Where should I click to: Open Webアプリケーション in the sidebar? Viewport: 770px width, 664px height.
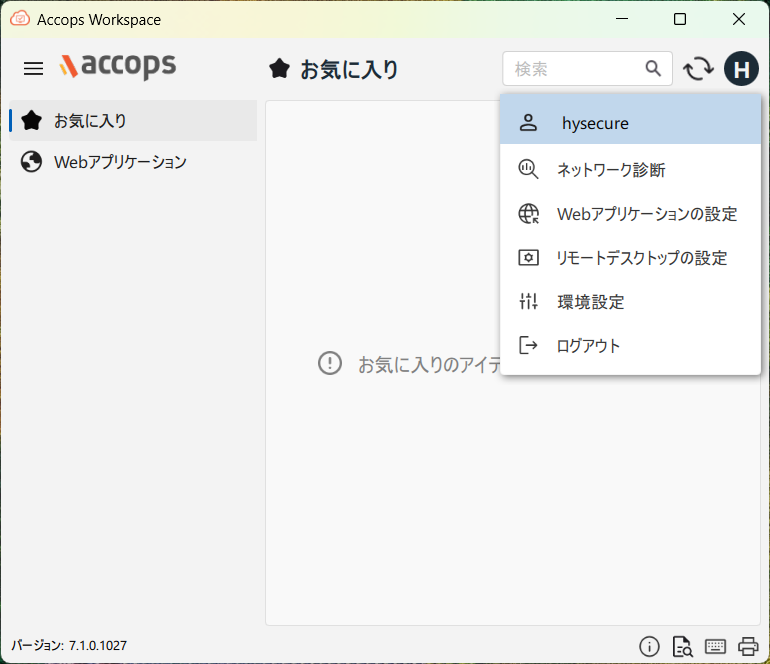click(133, 162)
